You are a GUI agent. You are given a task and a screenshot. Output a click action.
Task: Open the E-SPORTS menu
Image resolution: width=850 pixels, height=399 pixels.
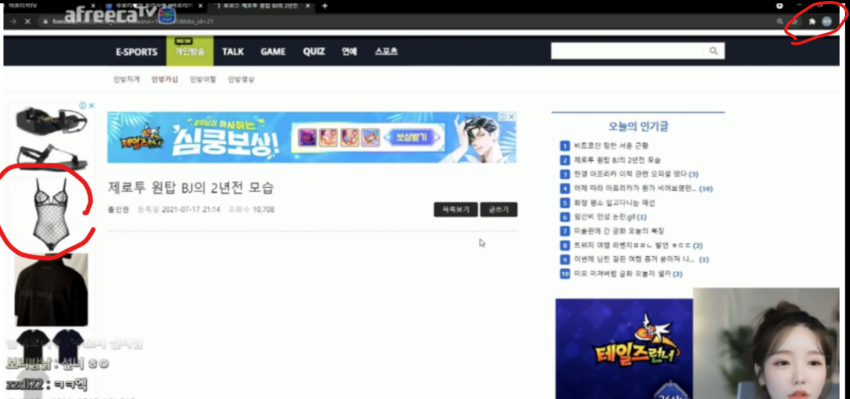[x=137, y=52]
